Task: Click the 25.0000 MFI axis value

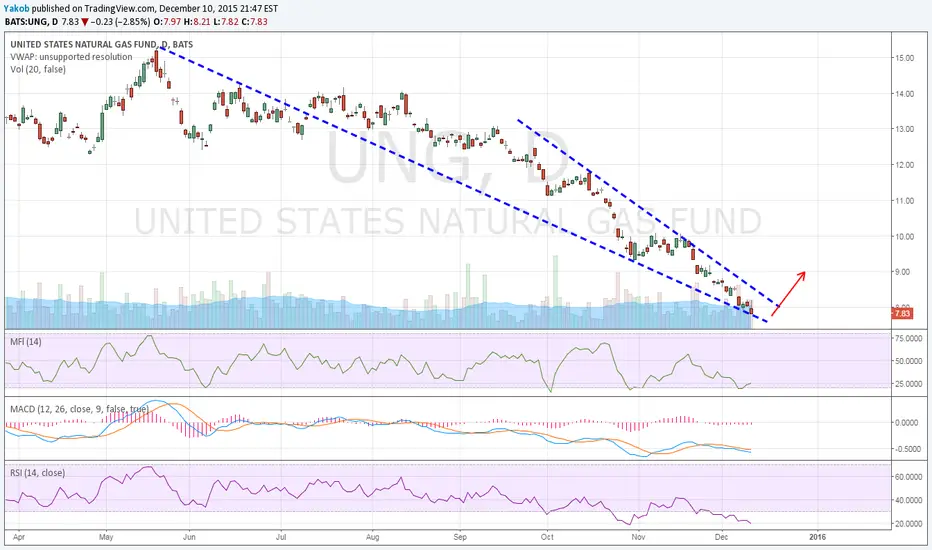Action: point(909,384)
